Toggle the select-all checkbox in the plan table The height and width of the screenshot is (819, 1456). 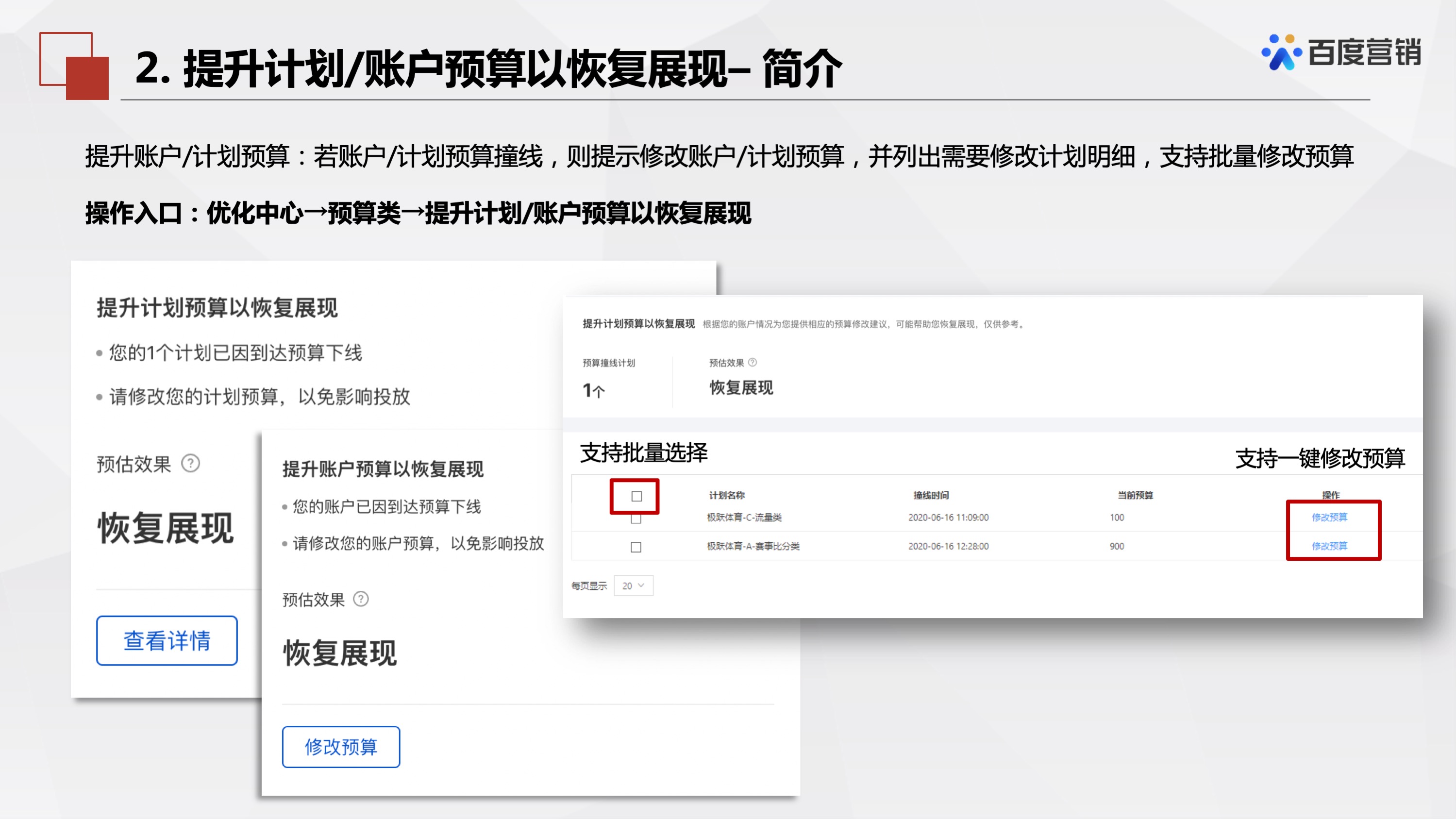pos(637,496)
